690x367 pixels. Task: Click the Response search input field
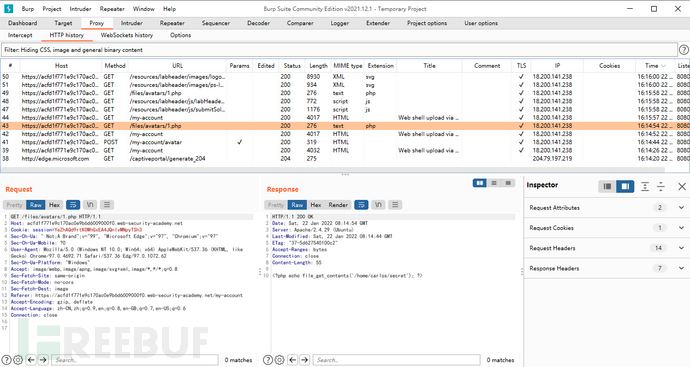396,360
